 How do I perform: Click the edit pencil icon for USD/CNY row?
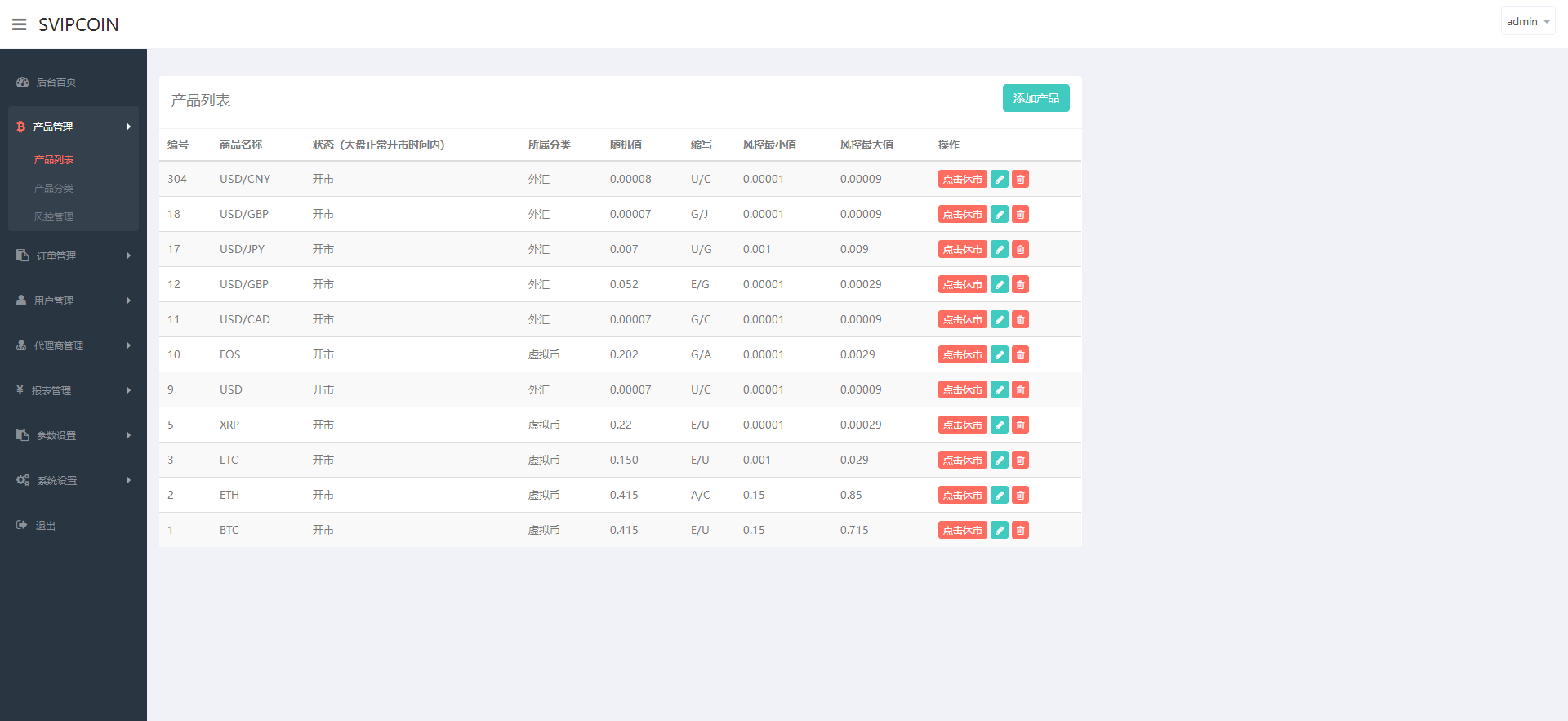point(999,179)
